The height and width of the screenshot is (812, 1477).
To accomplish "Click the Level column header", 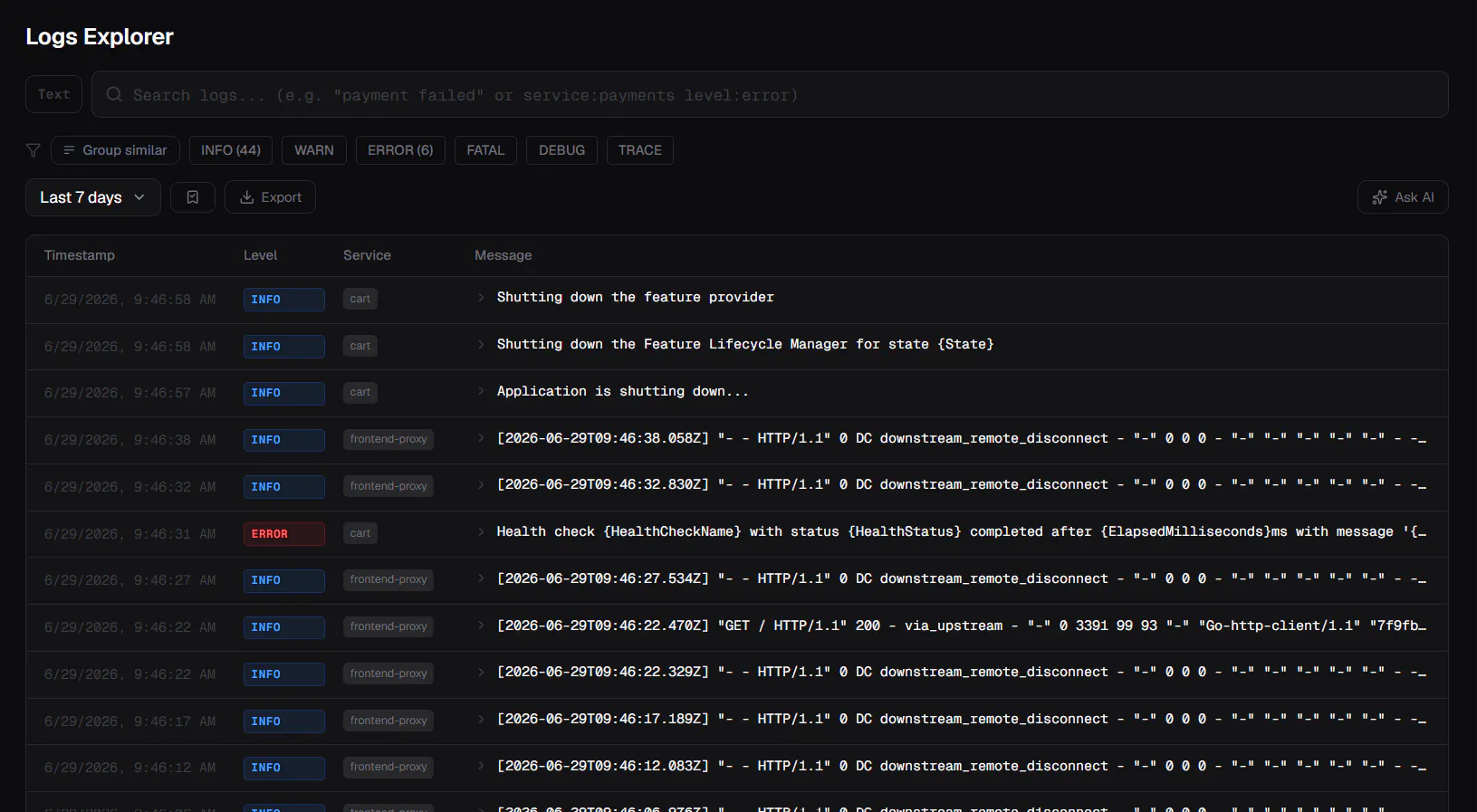I will tap(261, 255).
